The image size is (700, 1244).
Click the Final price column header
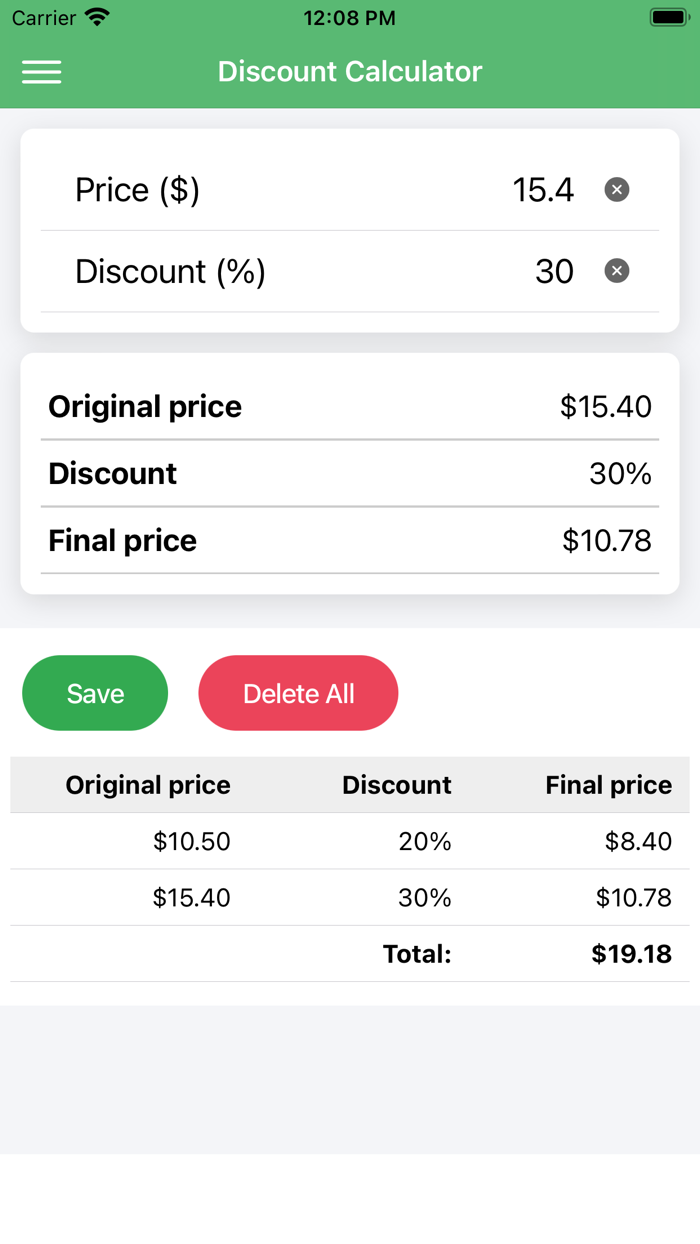(608, 785)
